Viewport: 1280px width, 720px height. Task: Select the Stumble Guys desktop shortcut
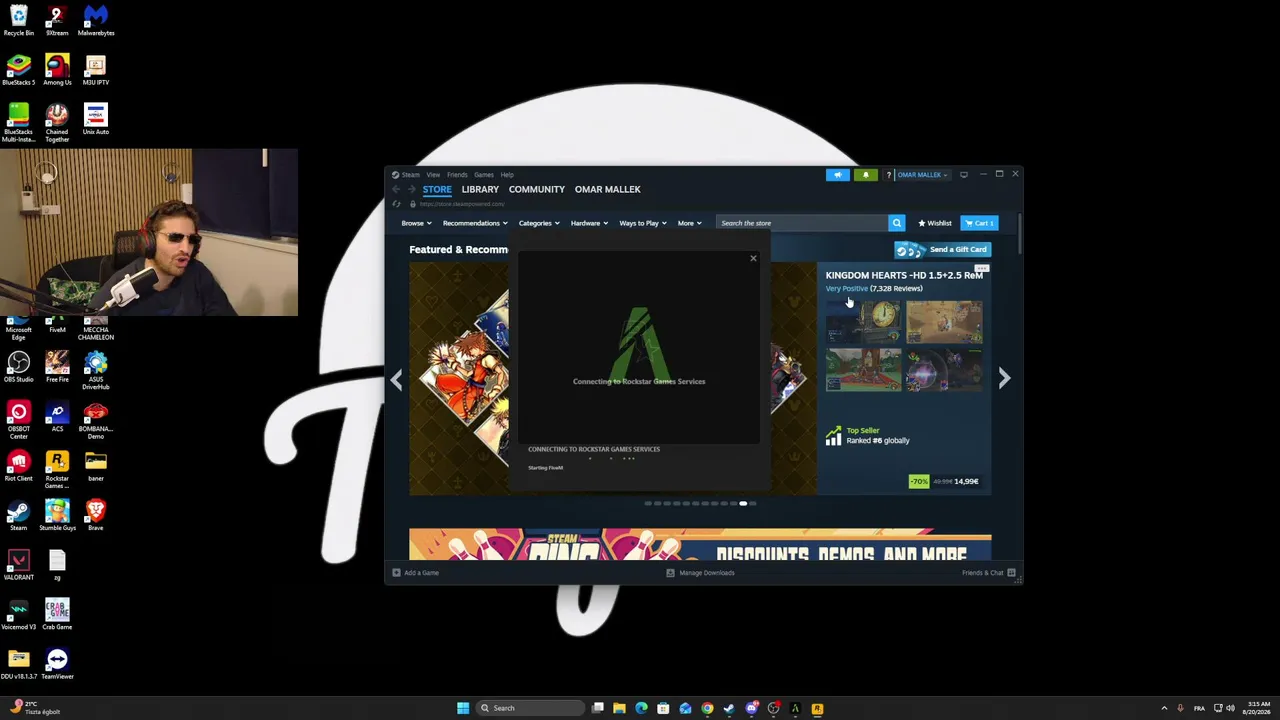click(57, 516)
